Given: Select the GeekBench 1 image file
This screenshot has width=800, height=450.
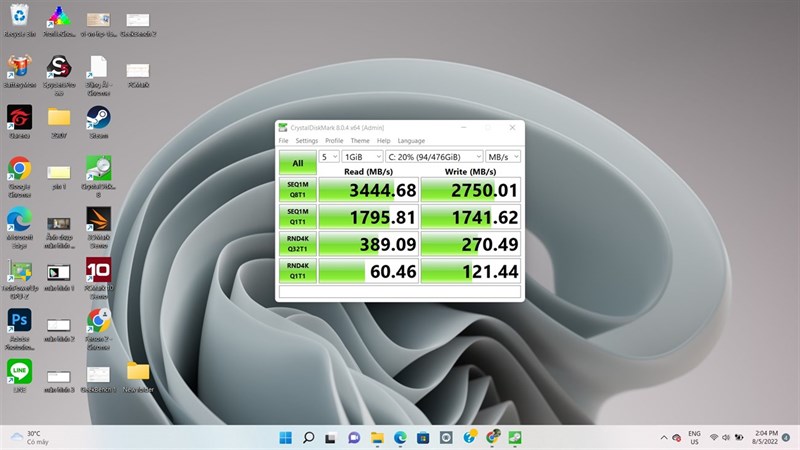Looking at the screenshot, I should pyautogui.click(x=98, y=379).
